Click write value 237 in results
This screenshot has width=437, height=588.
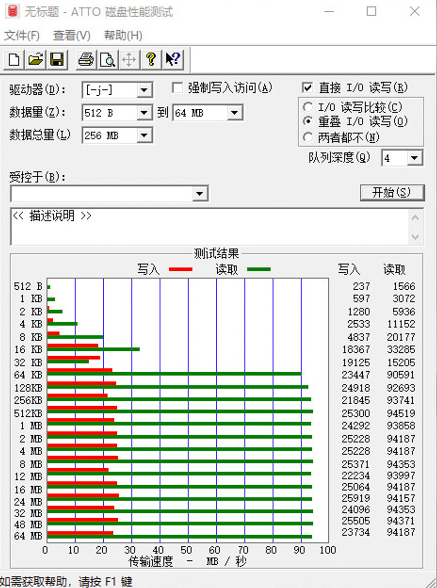pyautogui.click(x=361, y=286)
